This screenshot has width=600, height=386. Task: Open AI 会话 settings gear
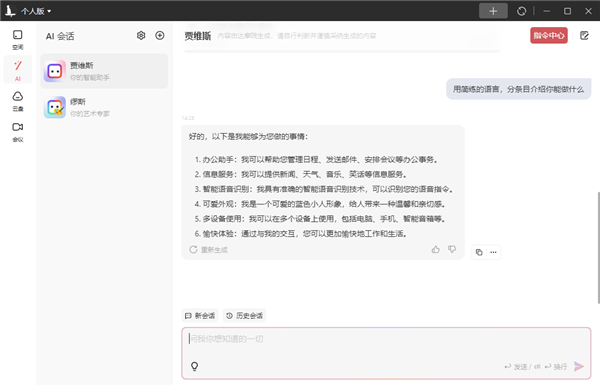(x=141, y=36)
